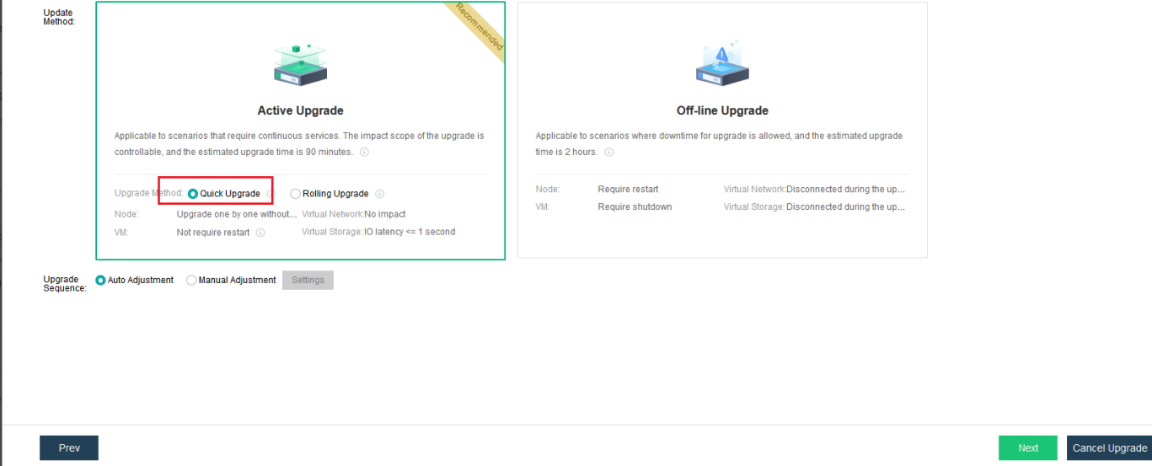Show info icon next to Quick Upgrade
Image resolution: width=1152 pixels, height=466 pixels.
coord(270,194)
